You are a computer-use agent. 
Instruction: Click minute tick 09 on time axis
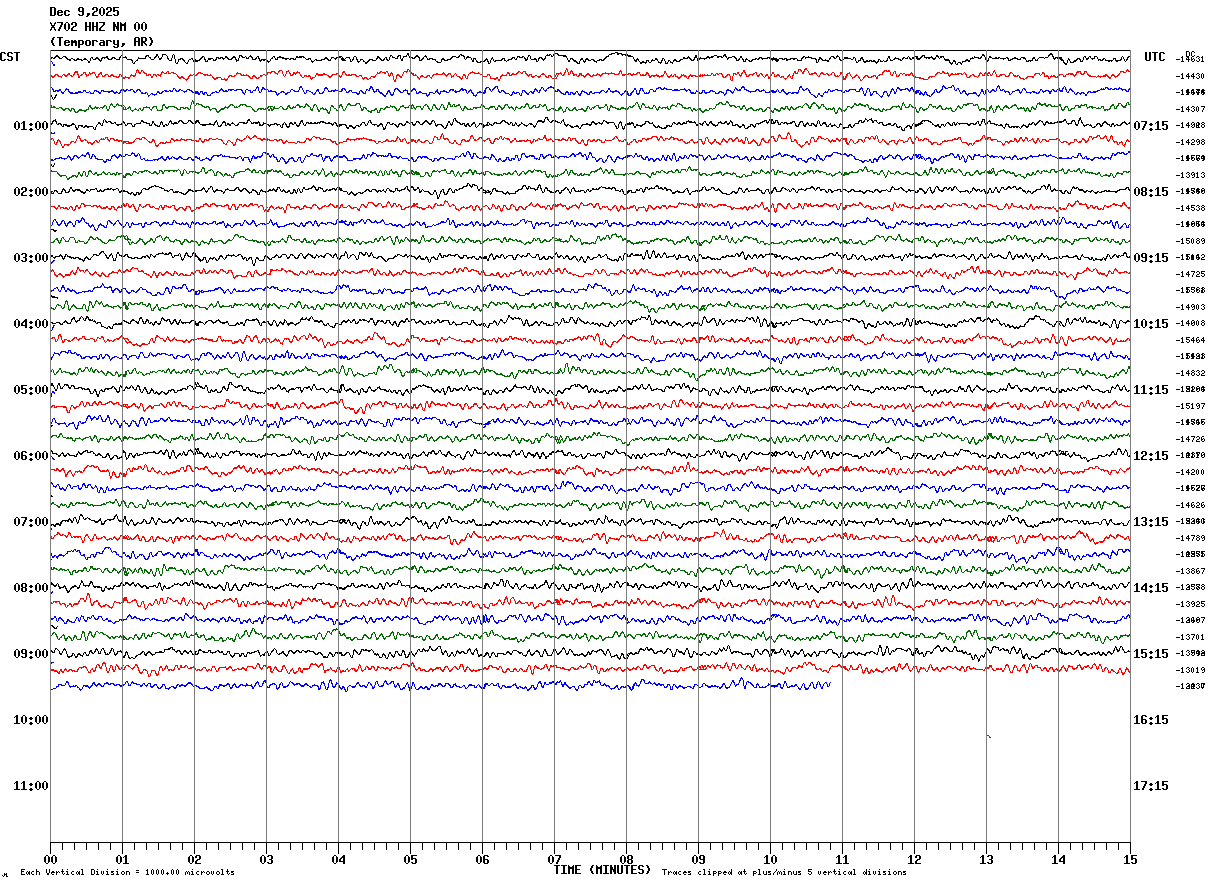click(x=698, y=860)
